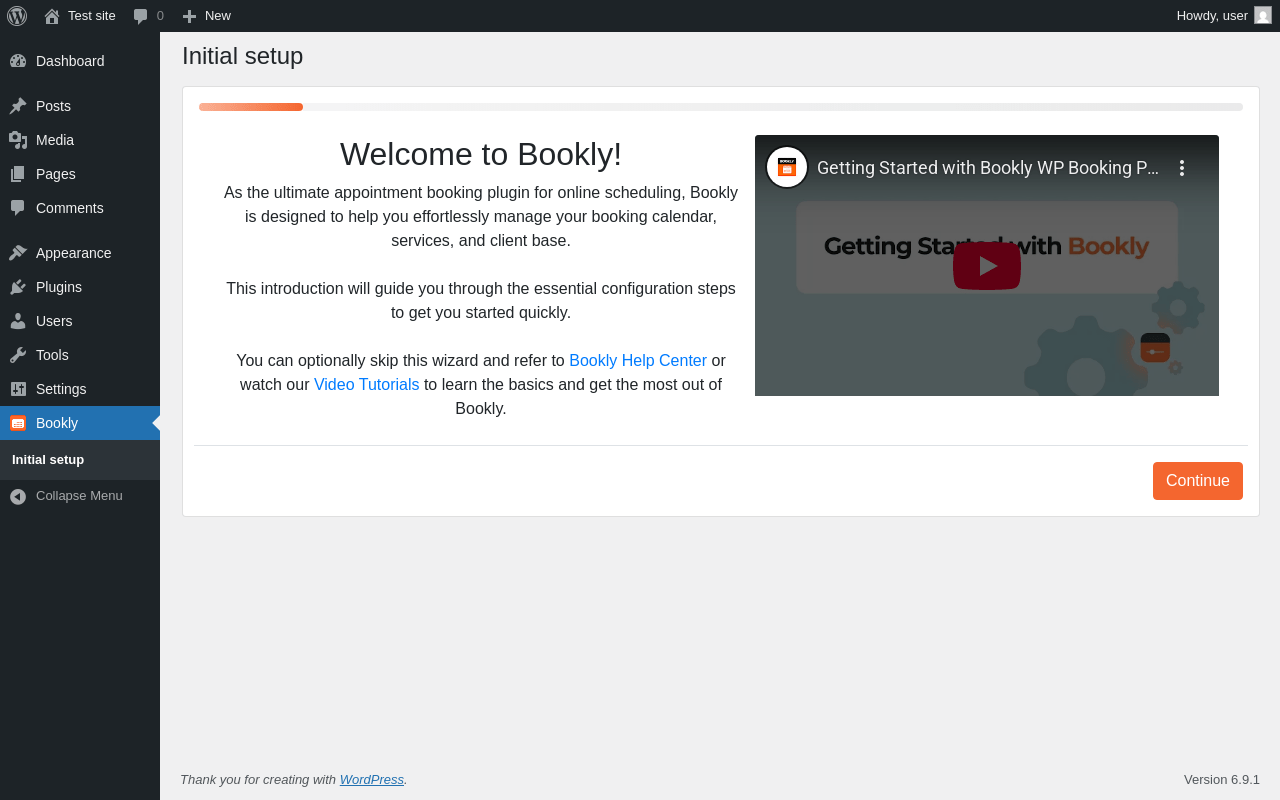1280x800 pixels.
Task: Click the WordPress logo icon
Action: (17, 16)
